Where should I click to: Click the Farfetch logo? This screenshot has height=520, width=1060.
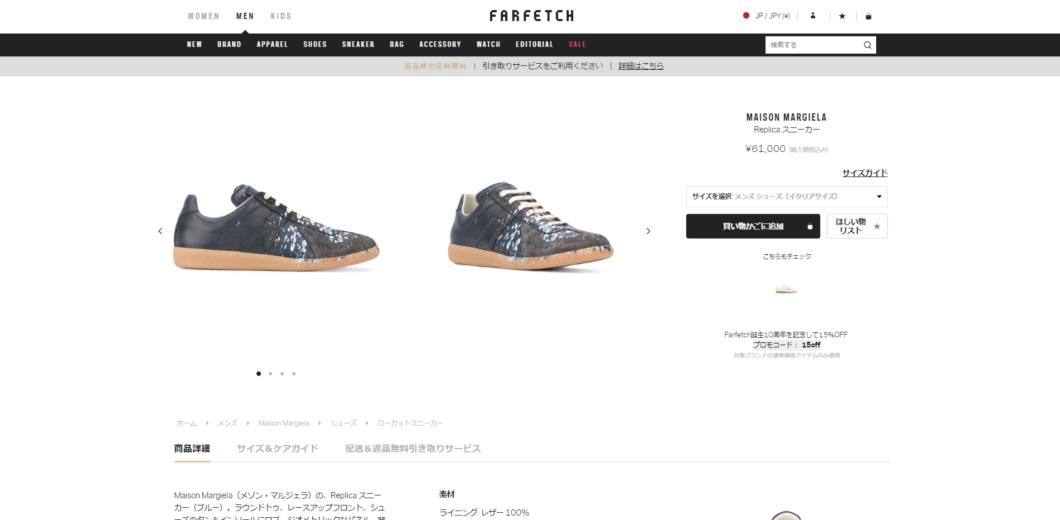point(531,16)
